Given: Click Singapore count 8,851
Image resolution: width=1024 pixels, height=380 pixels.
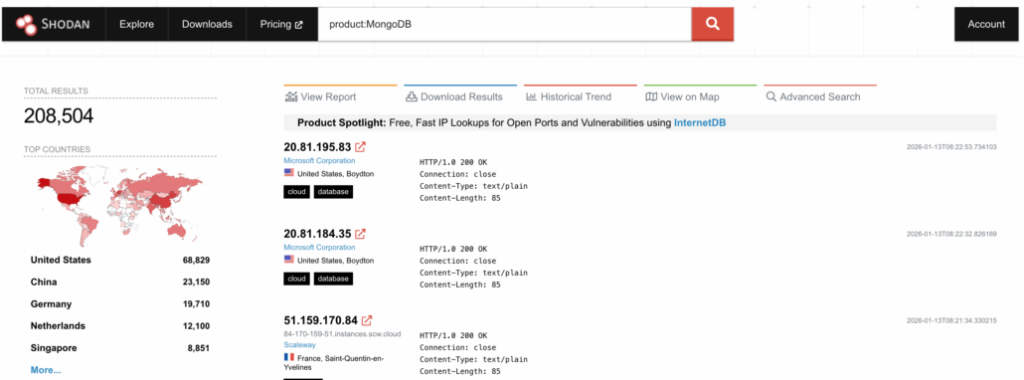Looking at the screenshot, I should click(x=198, y=348).
